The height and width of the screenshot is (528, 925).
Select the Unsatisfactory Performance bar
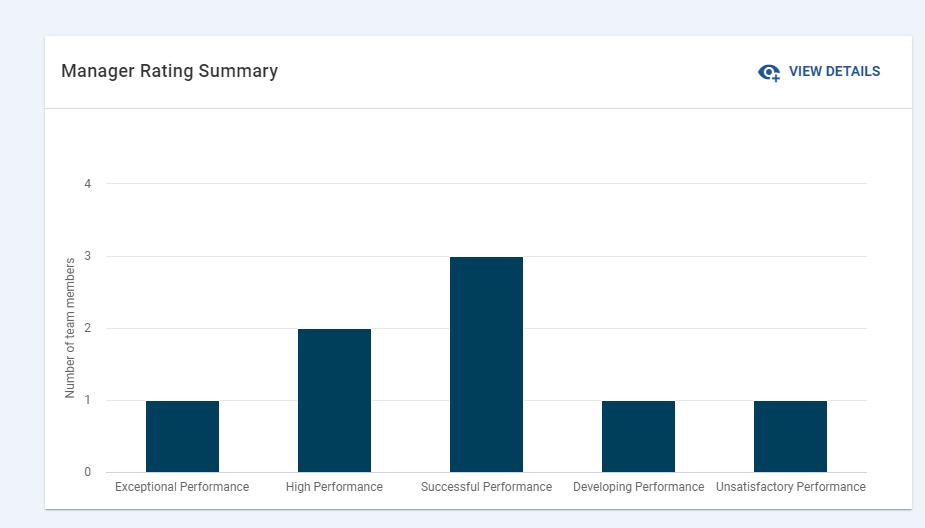pyautogui.click(x=790, y=437)
